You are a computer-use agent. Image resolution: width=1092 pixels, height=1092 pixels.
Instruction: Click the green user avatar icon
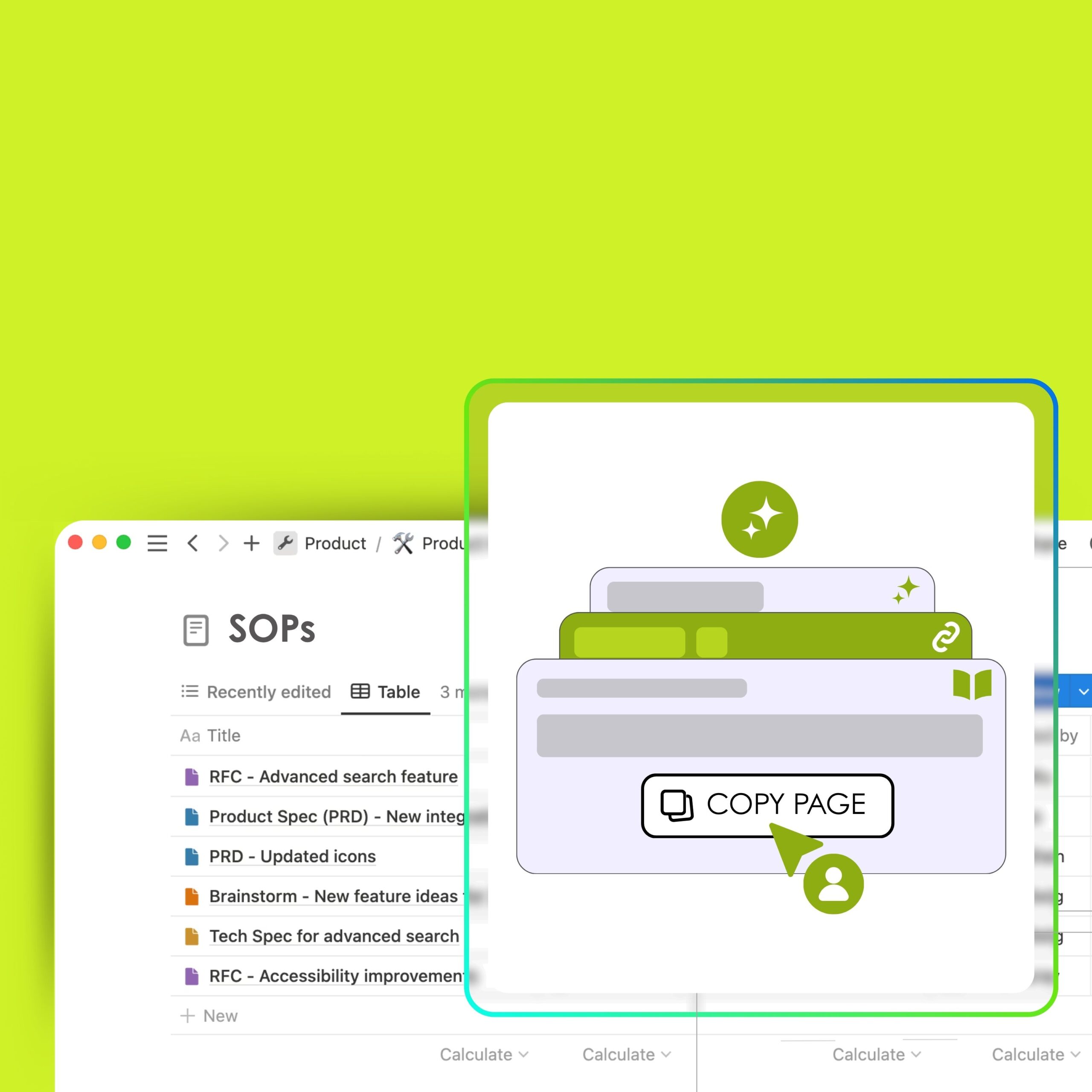pyautogui.click(x=833, y=883)
